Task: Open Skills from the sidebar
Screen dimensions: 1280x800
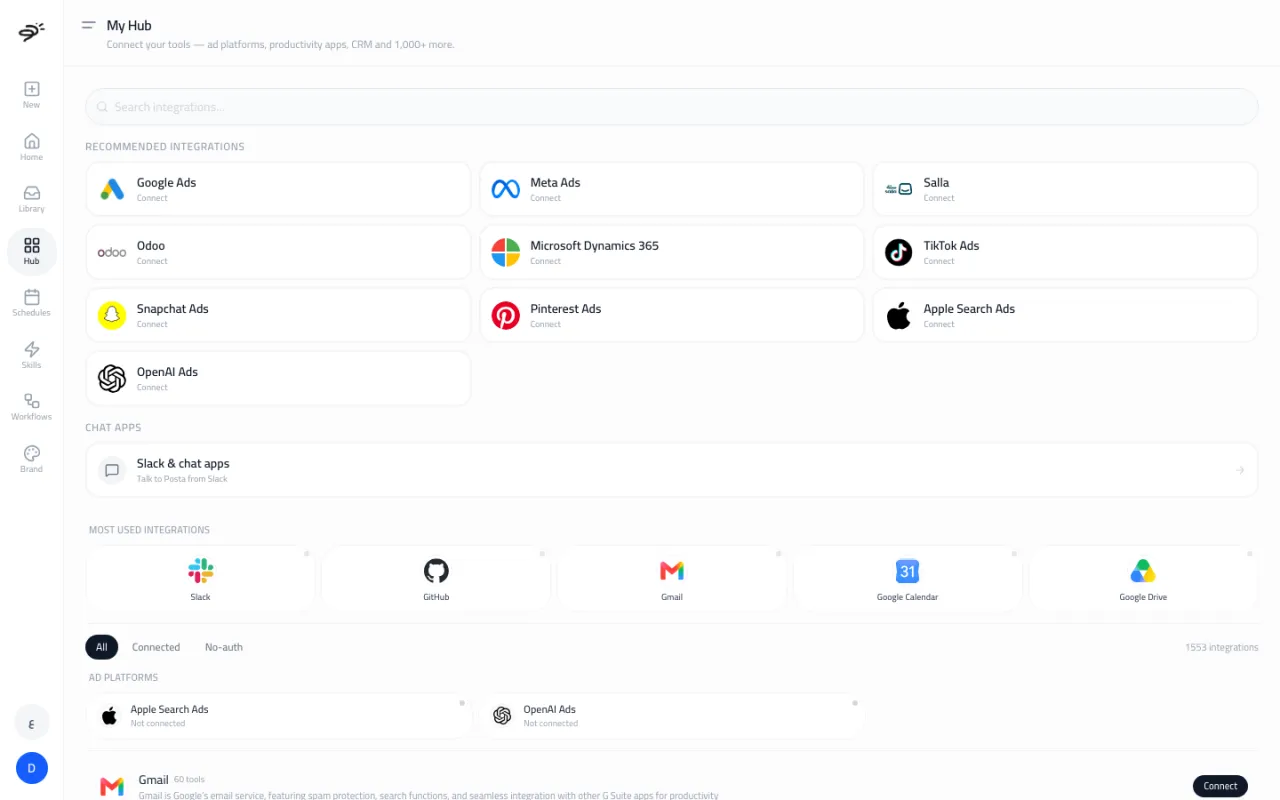Action: pos(32,355)
